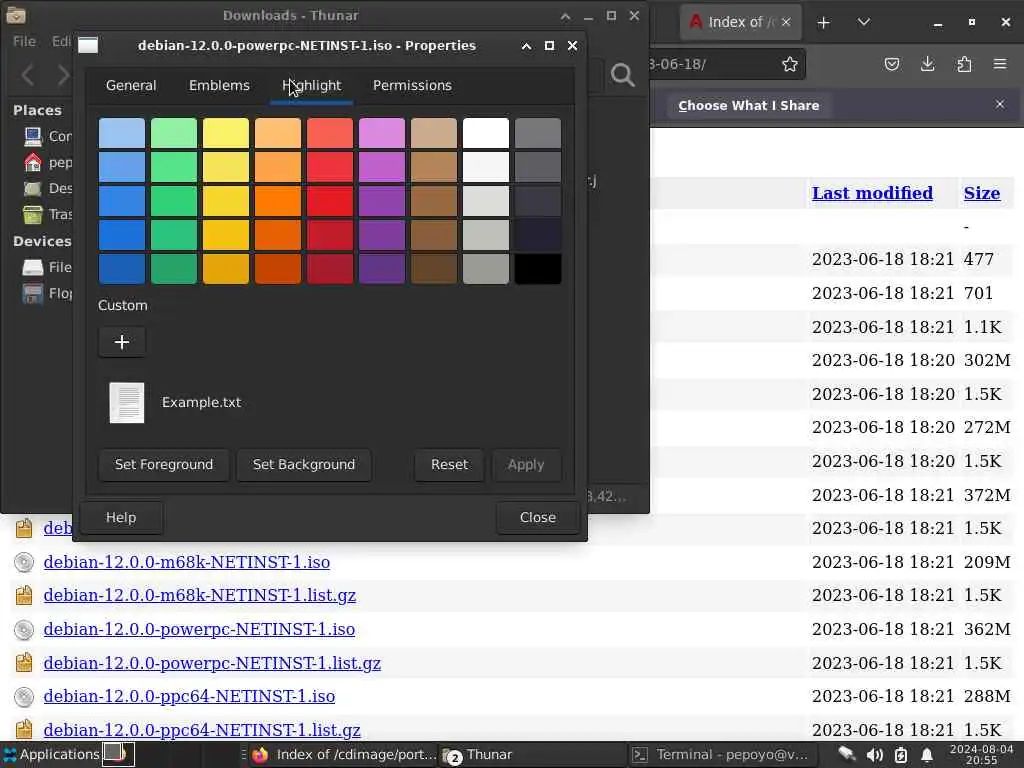Open a new Firefox tab
Viewport: 1024px width, 768px height.
click(824, 23)
